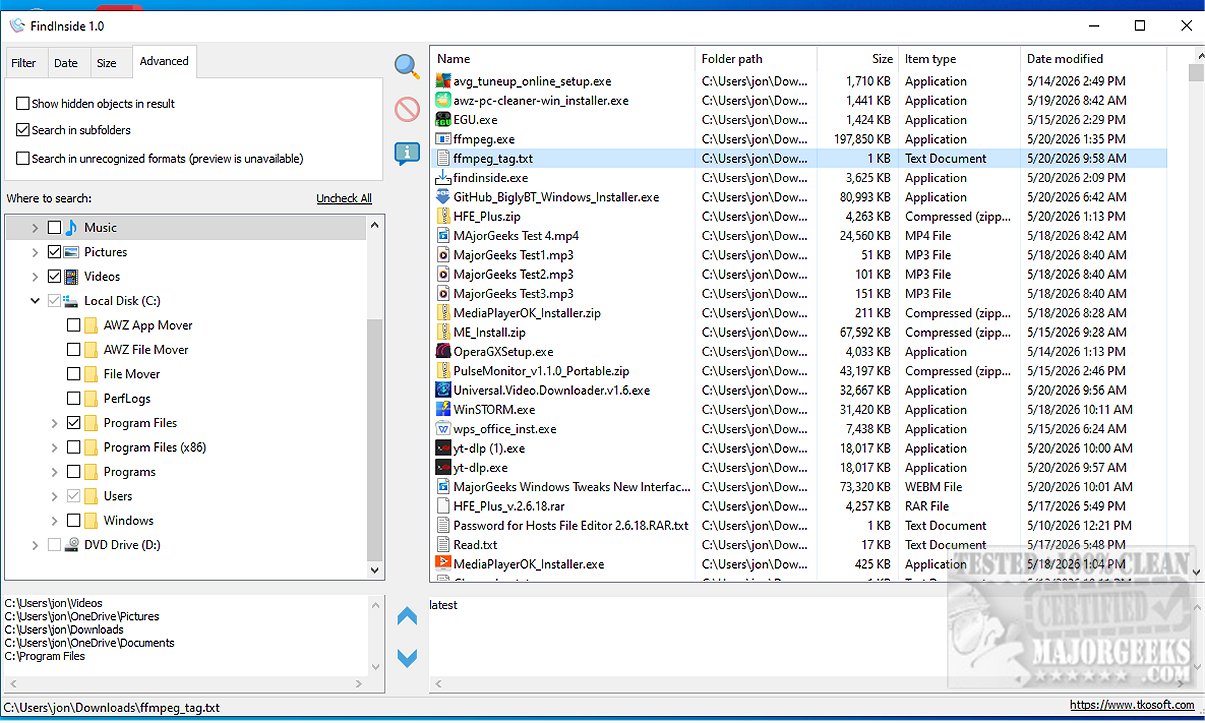Image resolution: width=1205 pixels, height=723 pixels.
Task: Check the Music folder checkbox
Action: click(54, 228)
